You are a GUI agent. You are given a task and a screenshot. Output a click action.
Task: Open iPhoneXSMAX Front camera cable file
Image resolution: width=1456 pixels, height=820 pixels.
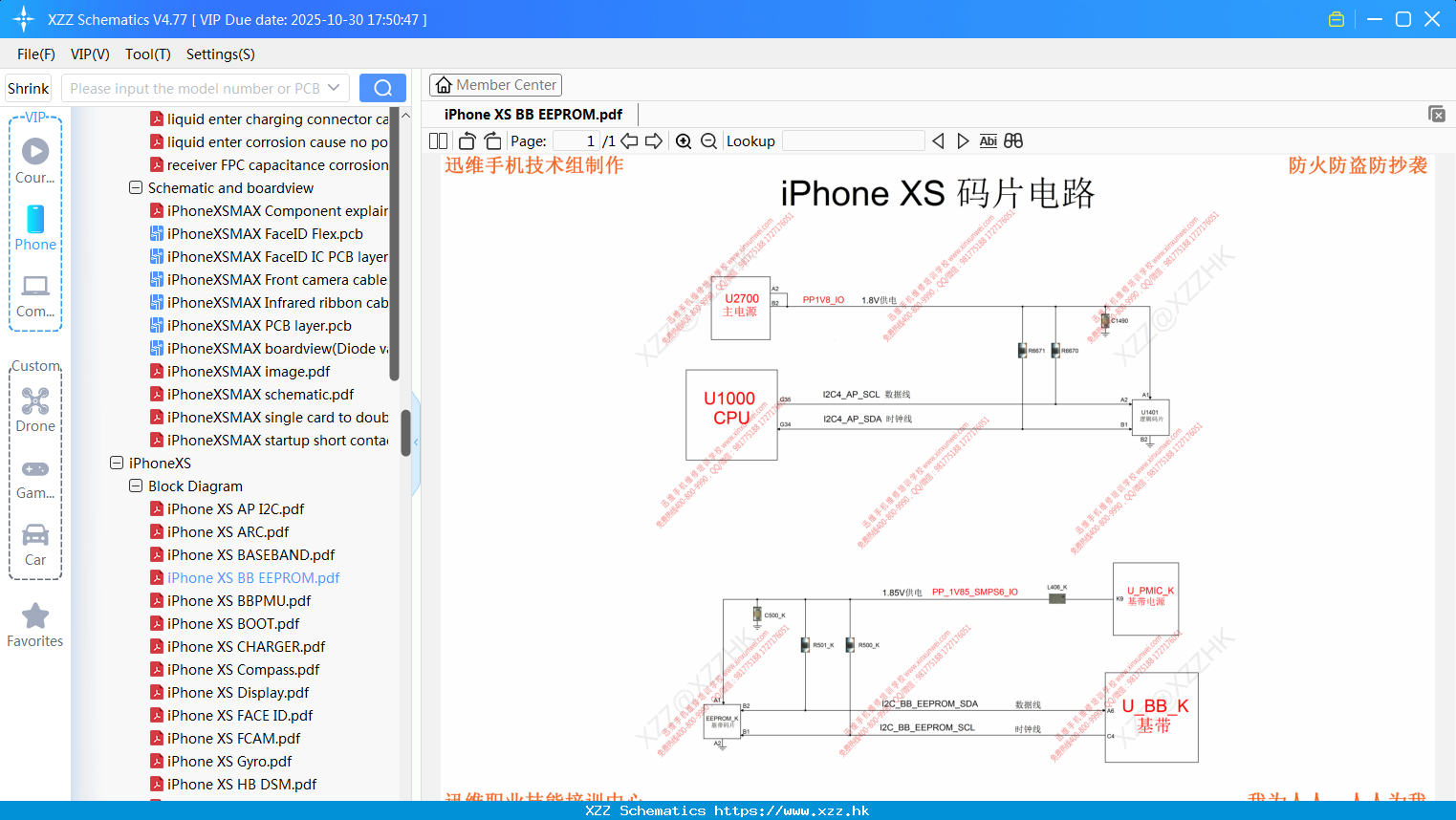click(x=269, y=279)
